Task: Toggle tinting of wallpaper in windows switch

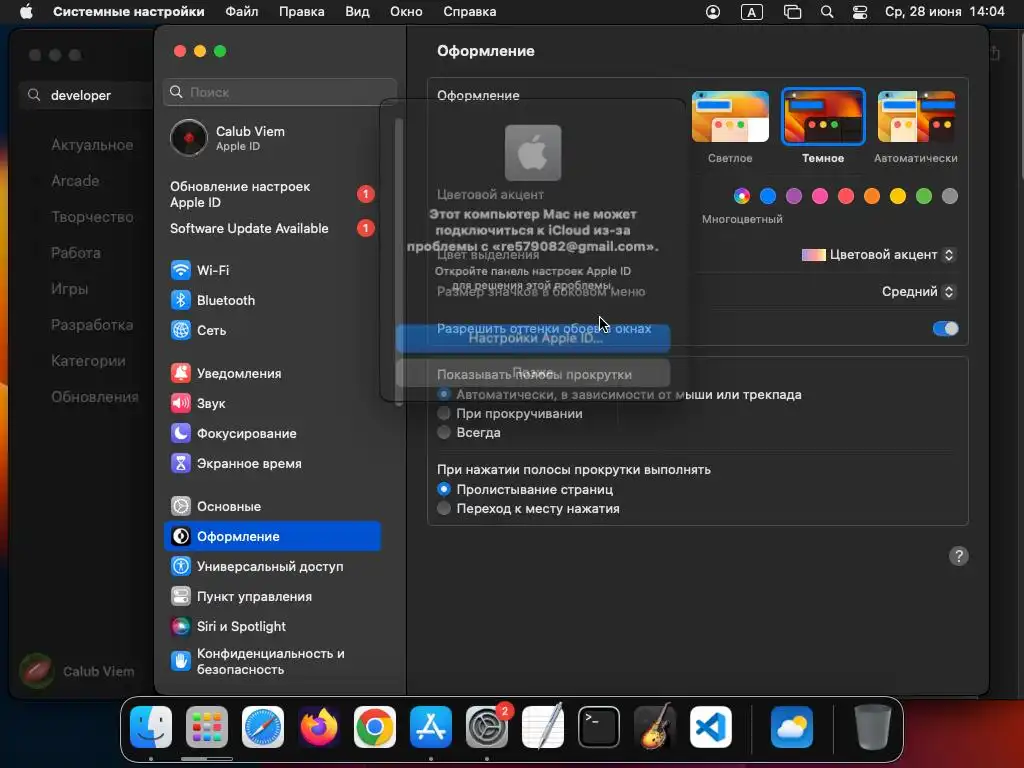Action: (x=946, y=328)
